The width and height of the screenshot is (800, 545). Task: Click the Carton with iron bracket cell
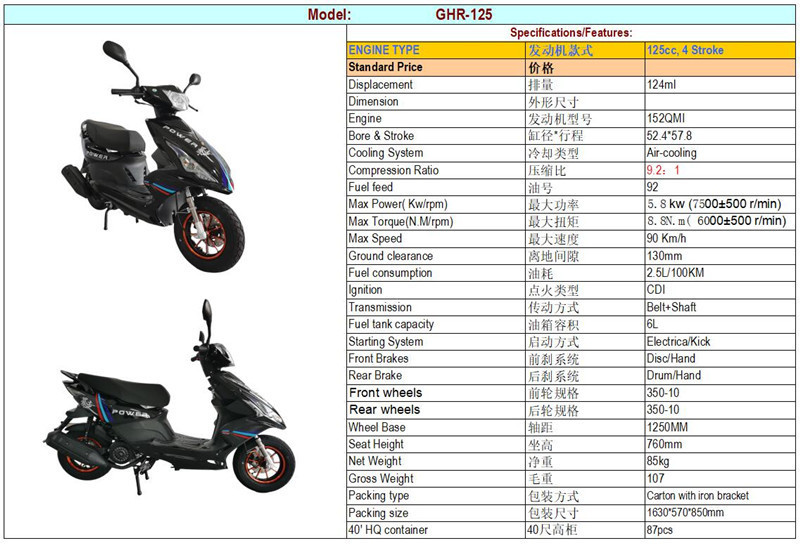point(719,496)
